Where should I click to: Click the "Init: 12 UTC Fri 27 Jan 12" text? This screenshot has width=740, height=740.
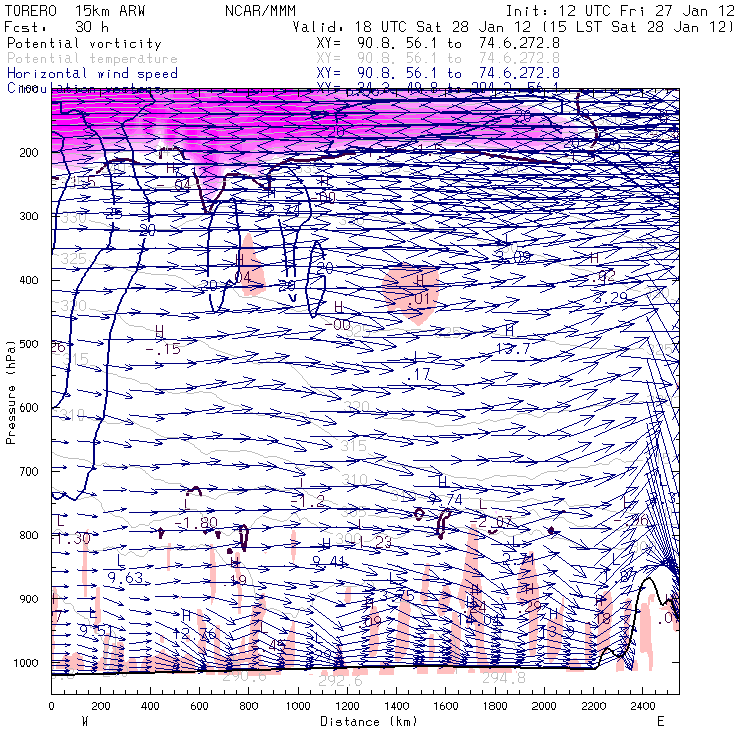pos(620,11)
